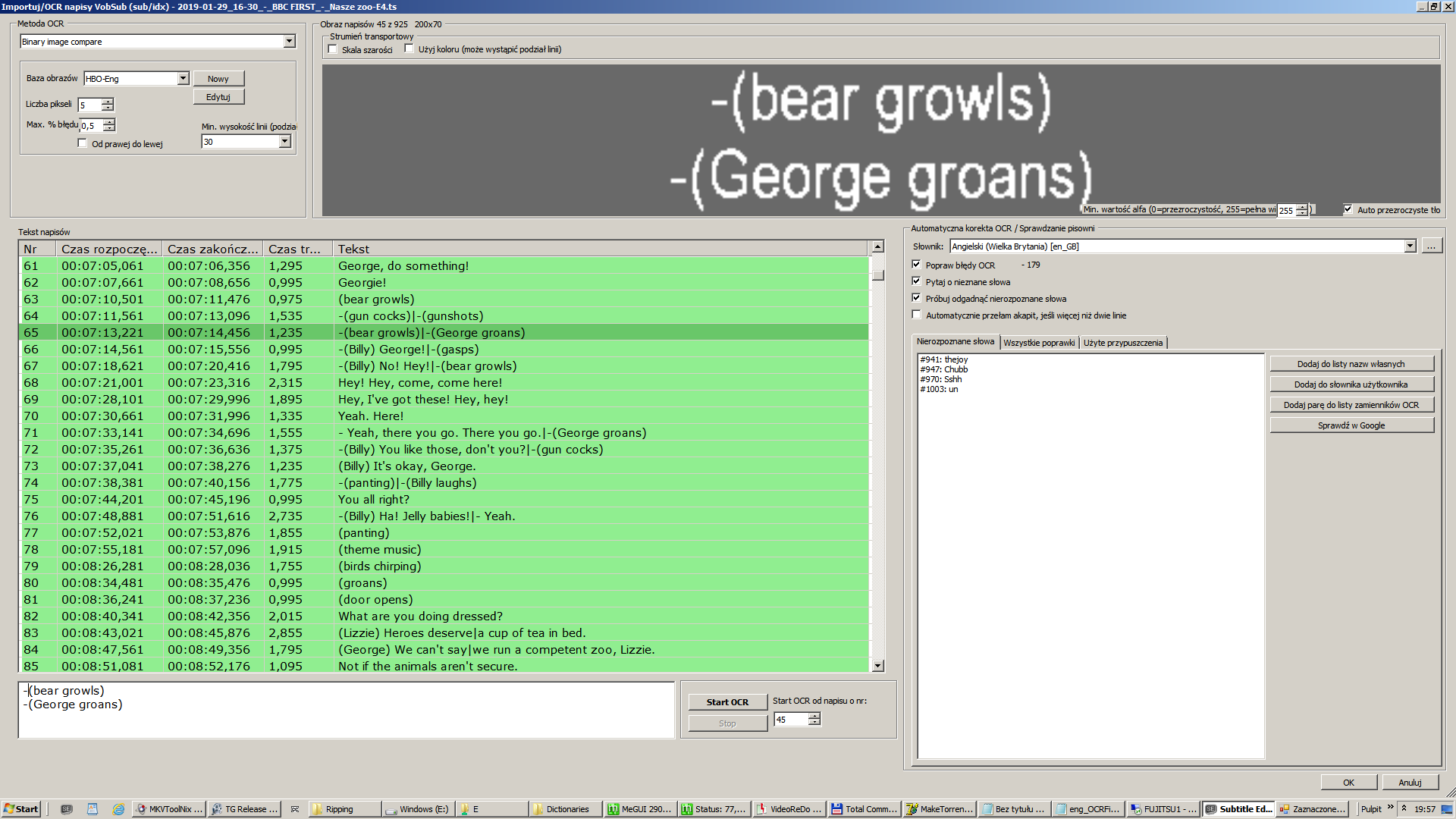Open the Użyte przypuszczenia tab

[1122, 343]
